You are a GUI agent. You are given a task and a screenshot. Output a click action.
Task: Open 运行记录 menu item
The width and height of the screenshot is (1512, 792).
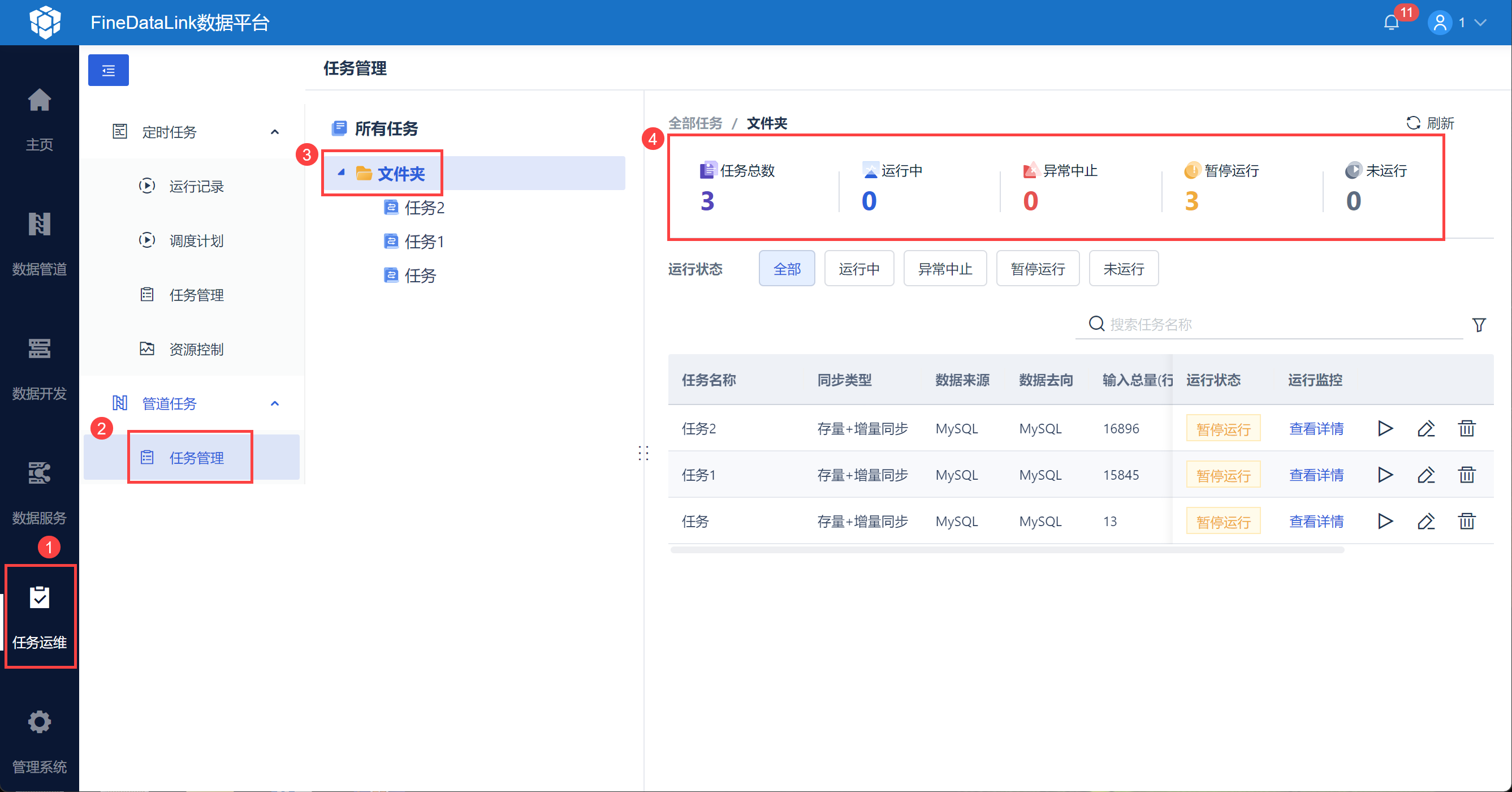coord(196,187)
